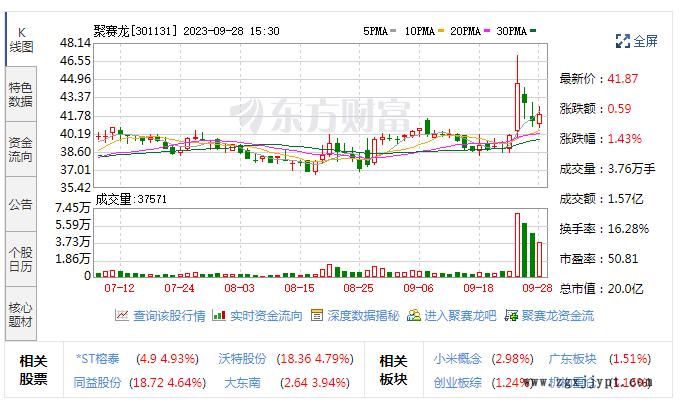Click the bar icon beside 实时资金流向
The width and height of the screenshot is (680, 404).
(x=219, y=316)
